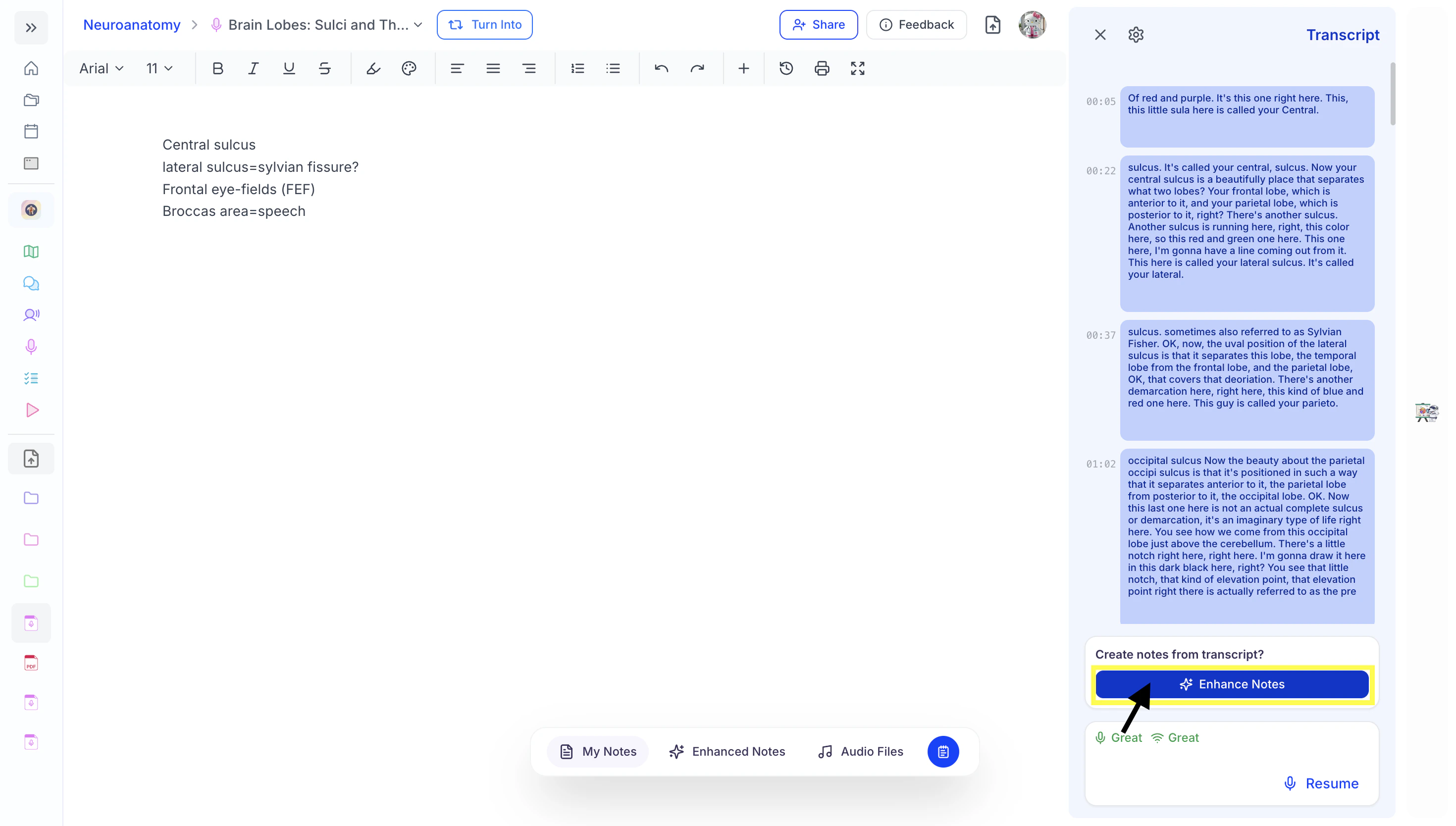
Task: Insert a numbered list
Action: coord(577,69)
